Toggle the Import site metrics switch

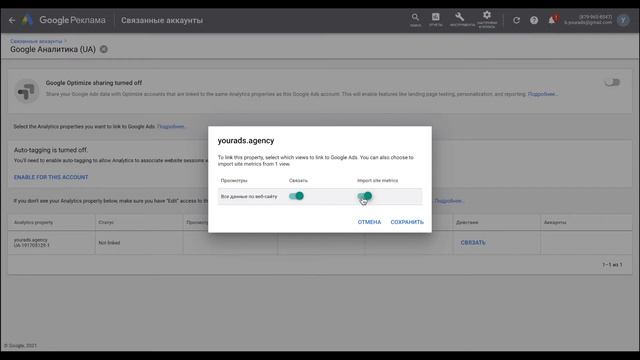(x=365, y=196)
